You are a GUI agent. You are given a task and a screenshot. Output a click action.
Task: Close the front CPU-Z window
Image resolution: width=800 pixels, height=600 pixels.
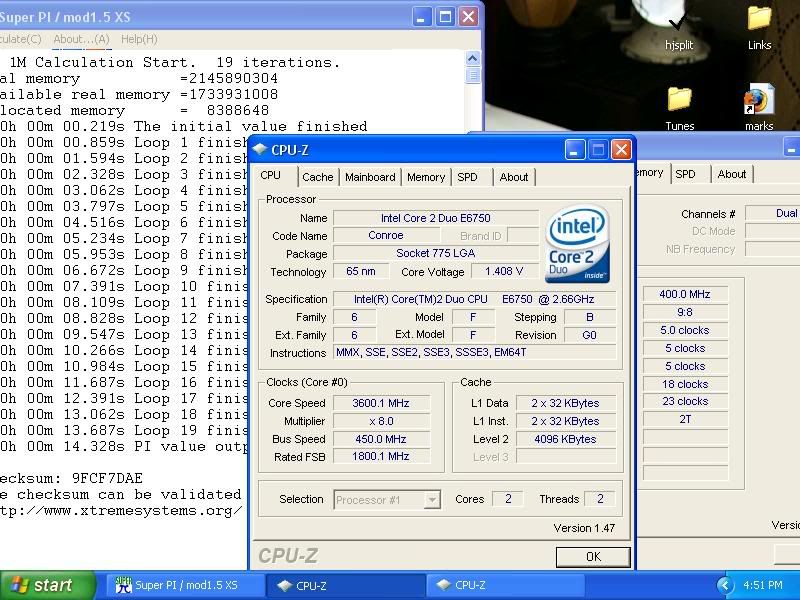point(621,150)
